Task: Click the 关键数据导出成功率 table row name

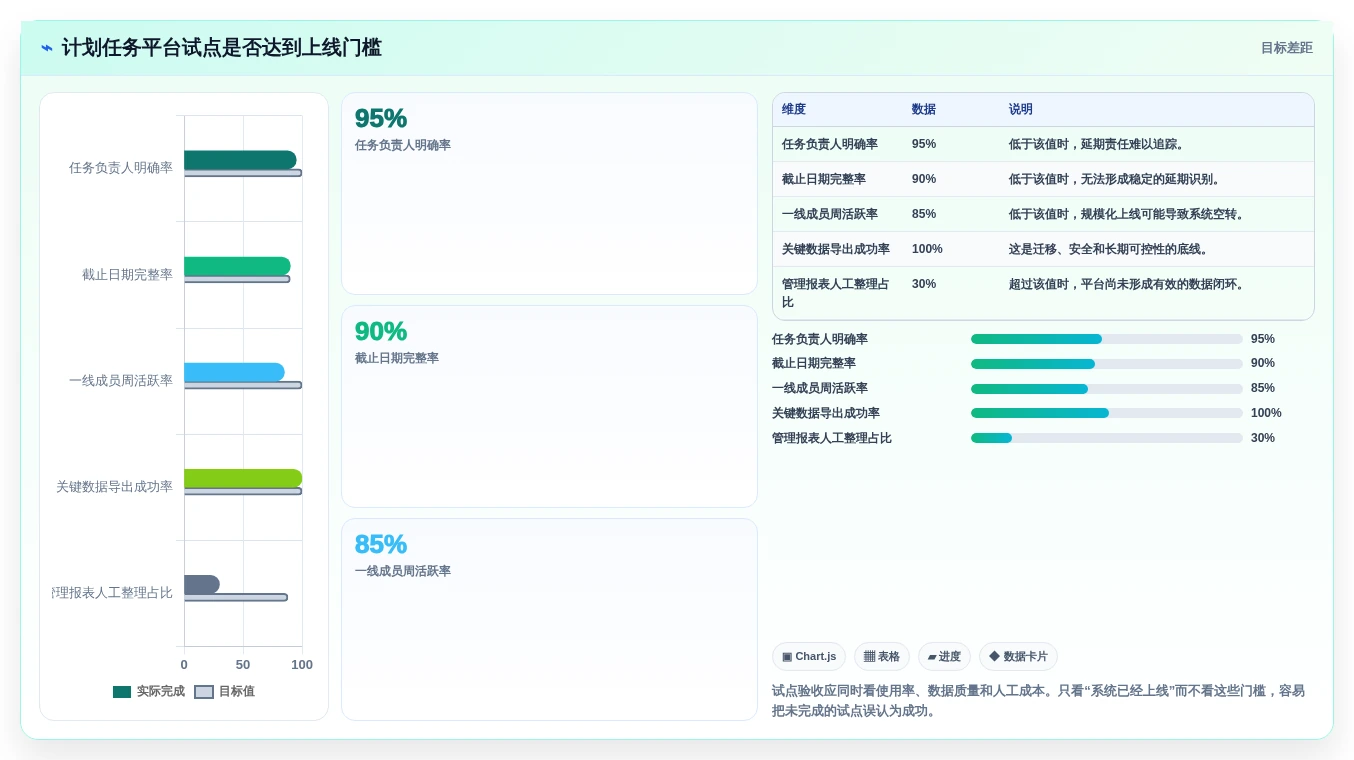Action: click(x=836, y=250)
